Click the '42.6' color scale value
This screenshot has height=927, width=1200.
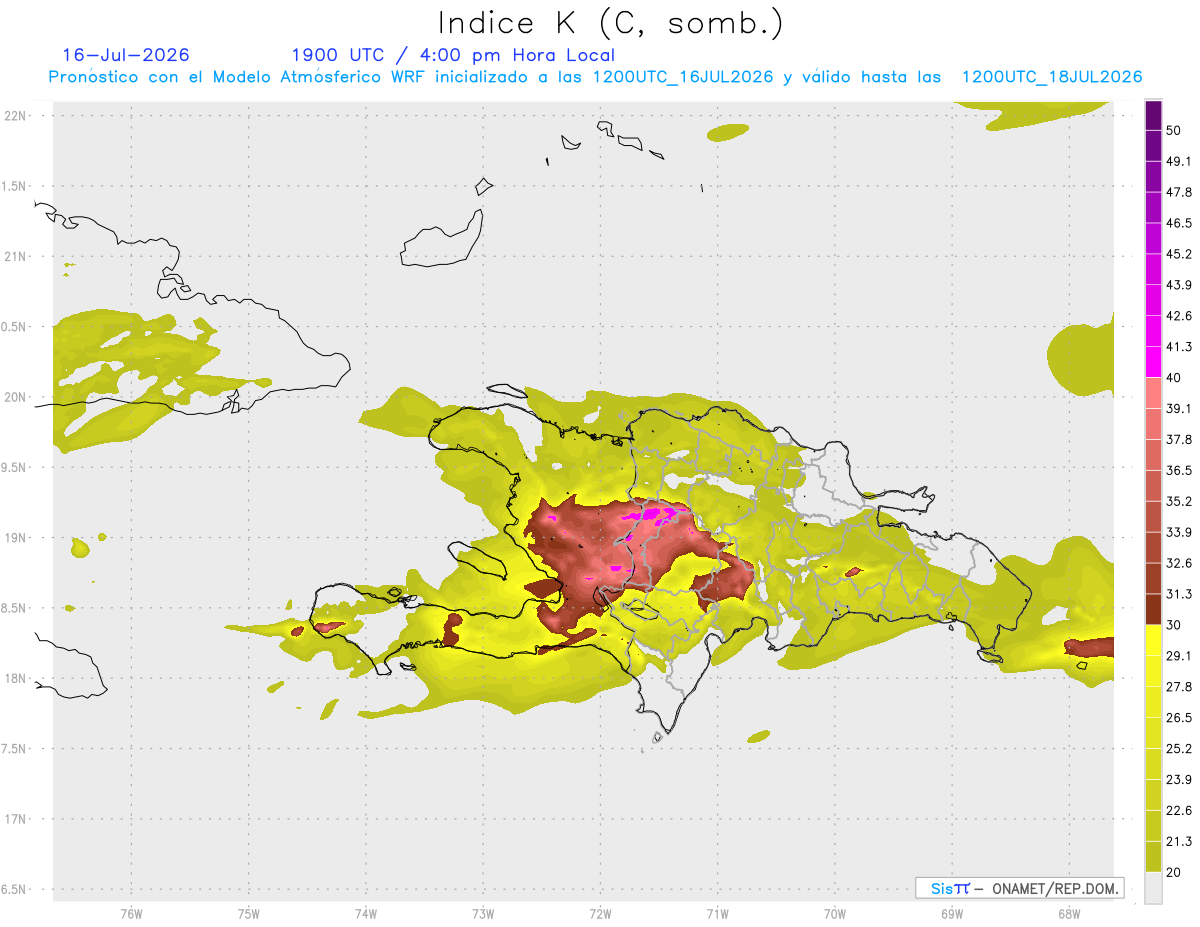click(1179, 316)
